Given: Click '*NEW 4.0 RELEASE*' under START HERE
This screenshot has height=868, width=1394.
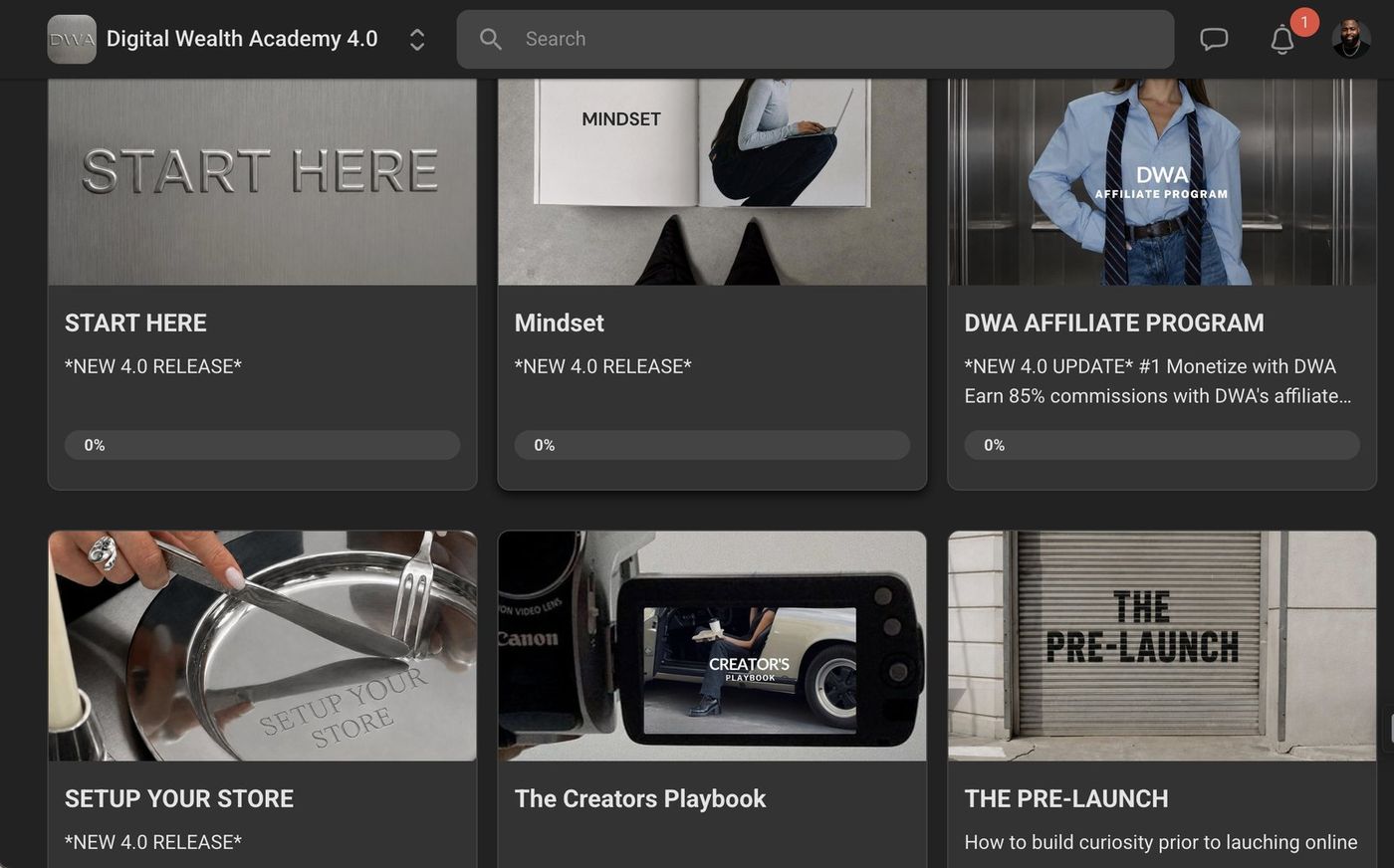Looking at the screenshot, I should click(x=153, y=366).
